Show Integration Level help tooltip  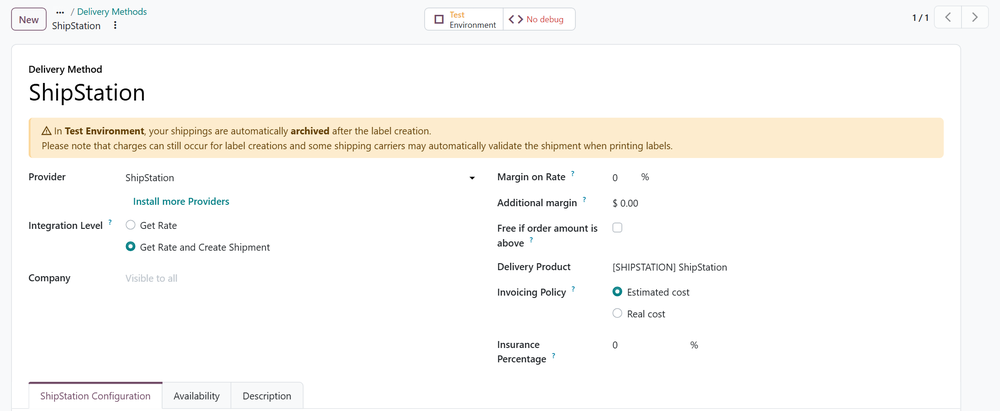point(110,222)
